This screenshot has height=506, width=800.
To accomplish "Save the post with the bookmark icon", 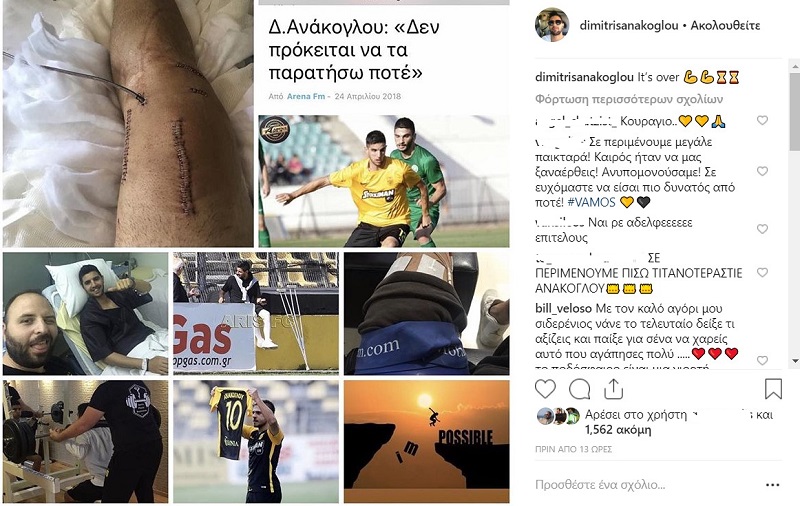I will (773, 389).
